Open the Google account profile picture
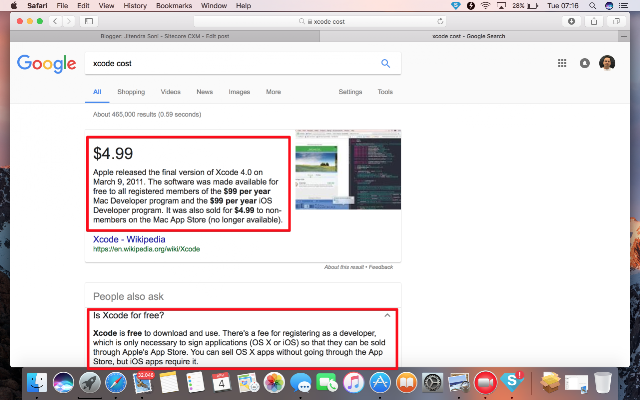The image size is (640, 400). (607, 63)
